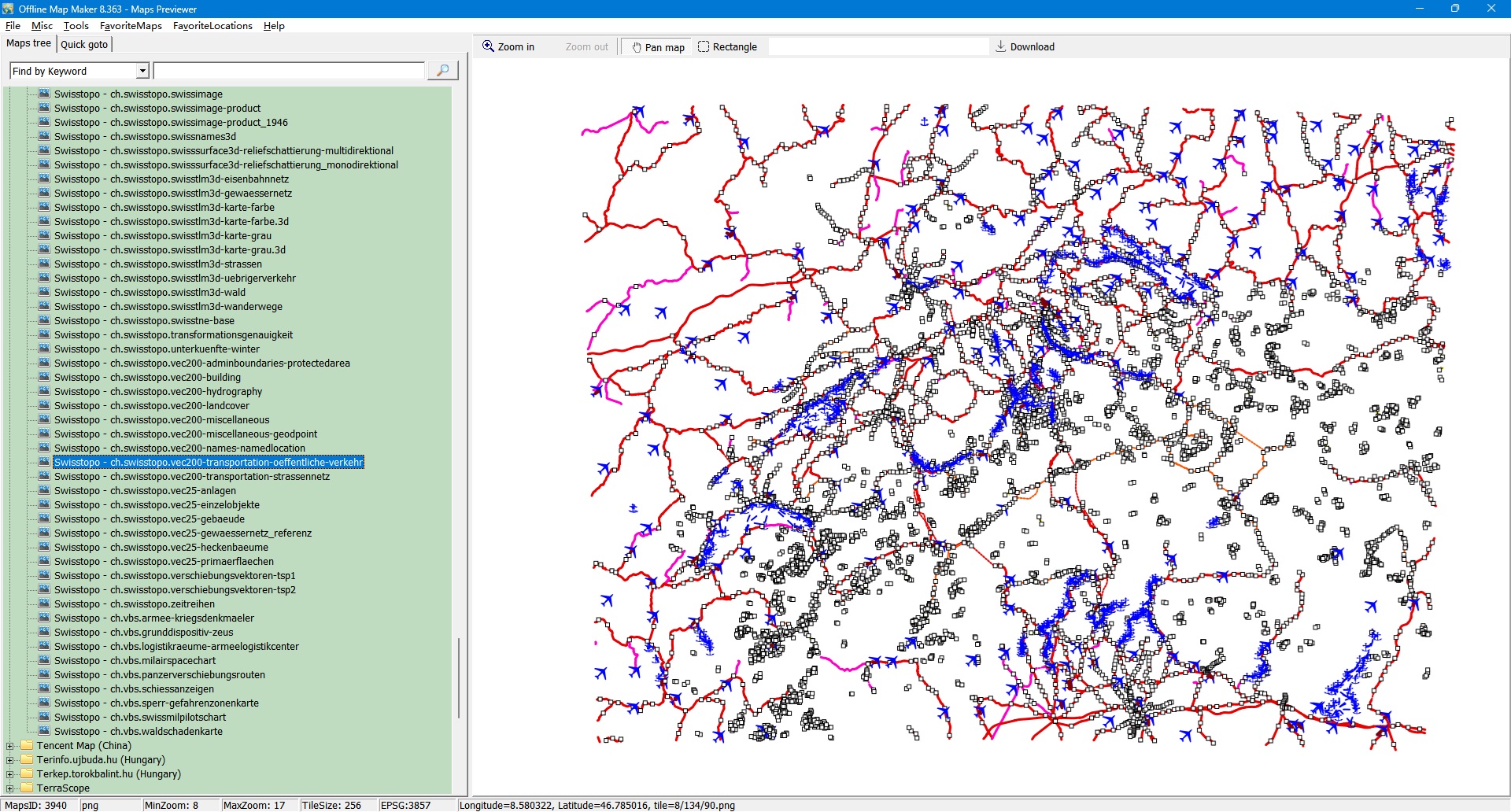Click the maps tree vertical scrollbar
The image size is (1511, 812).
click(458, 677)
